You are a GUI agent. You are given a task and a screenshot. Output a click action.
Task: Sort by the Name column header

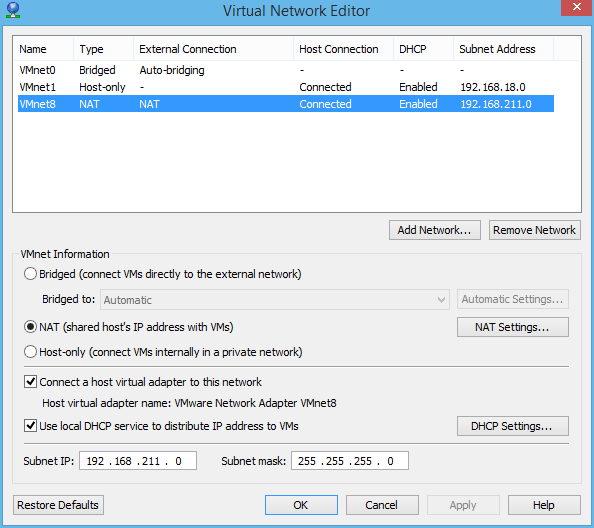[44, 49]
